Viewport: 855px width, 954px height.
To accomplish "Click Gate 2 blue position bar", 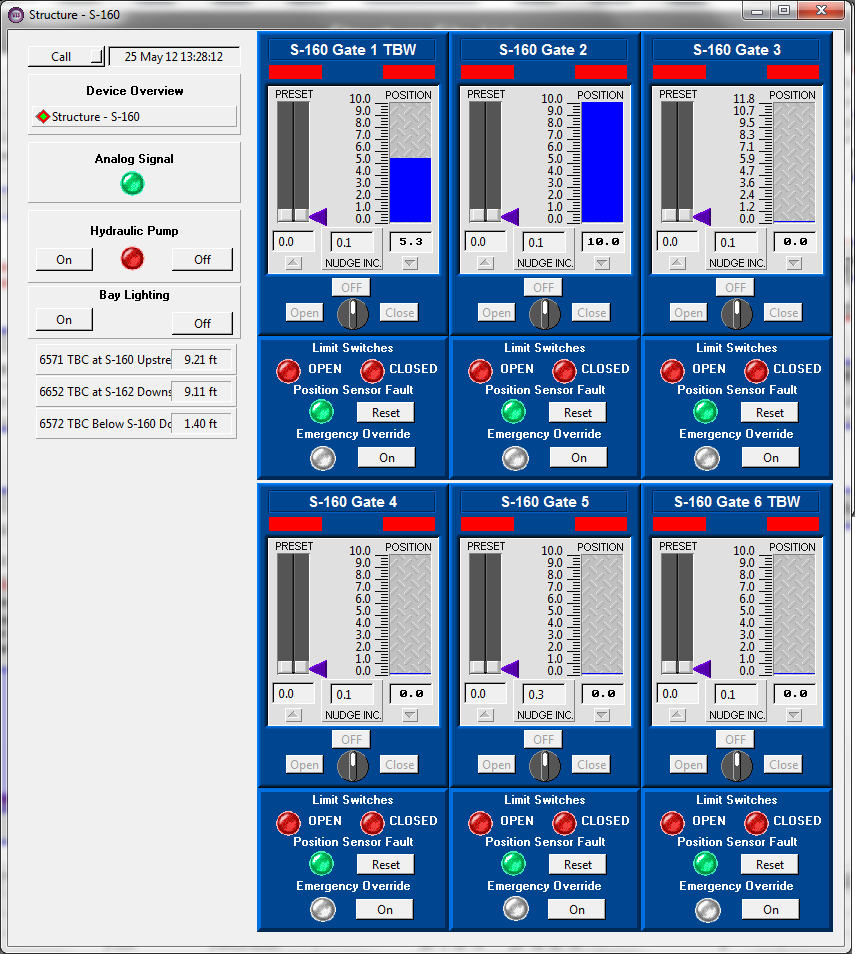I will tap(602, 162).
